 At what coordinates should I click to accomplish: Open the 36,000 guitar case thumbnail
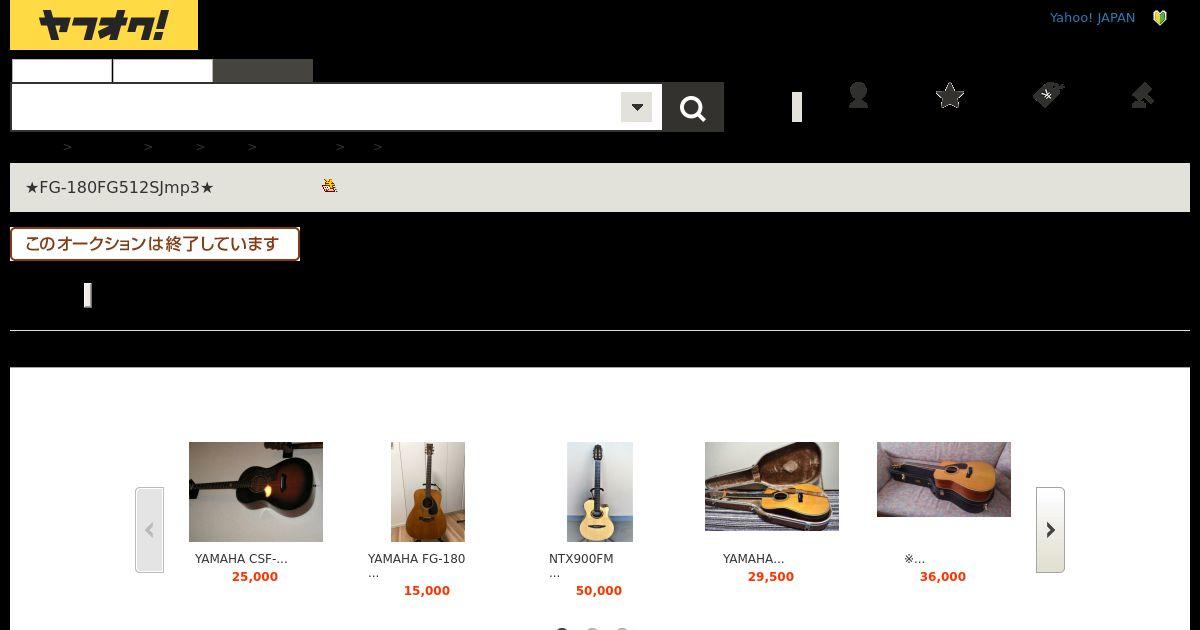coord(944,480)
